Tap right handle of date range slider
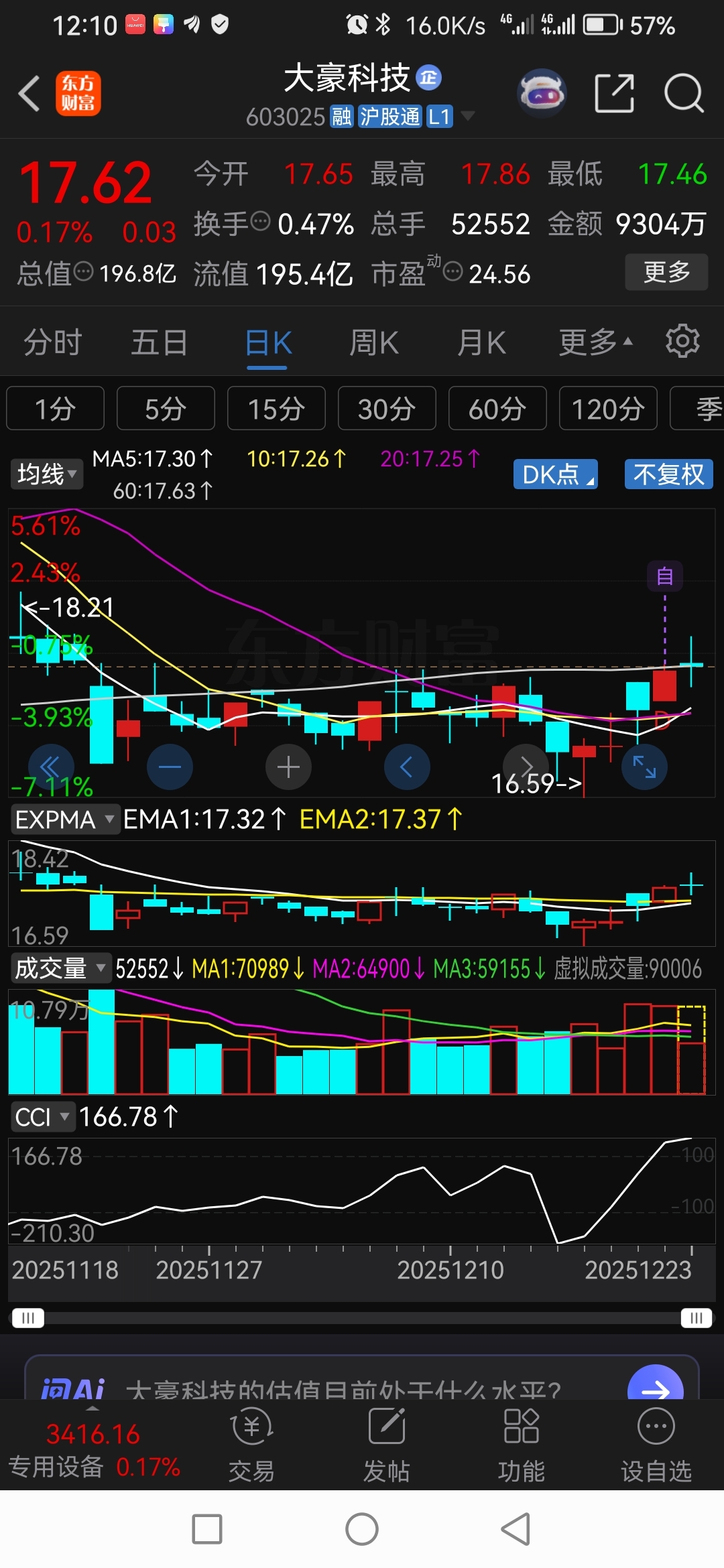This screenshot has height=1568, width=724. point(696,1318)
